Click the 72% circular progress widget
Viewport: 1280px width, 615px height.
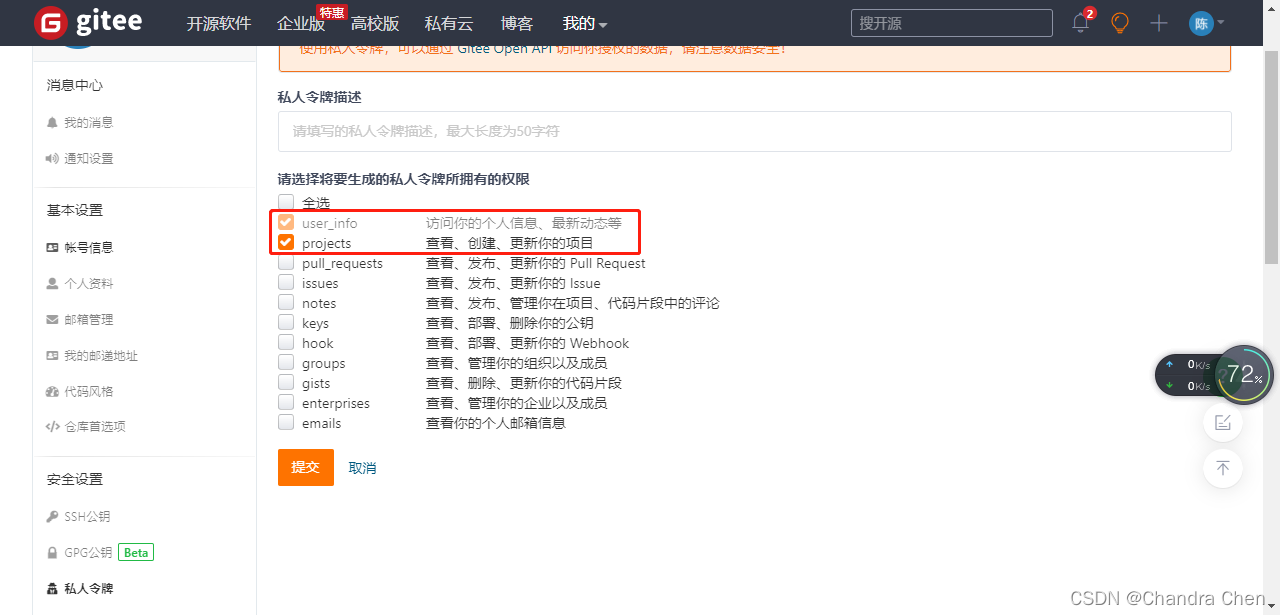[x=1243, y=374]
